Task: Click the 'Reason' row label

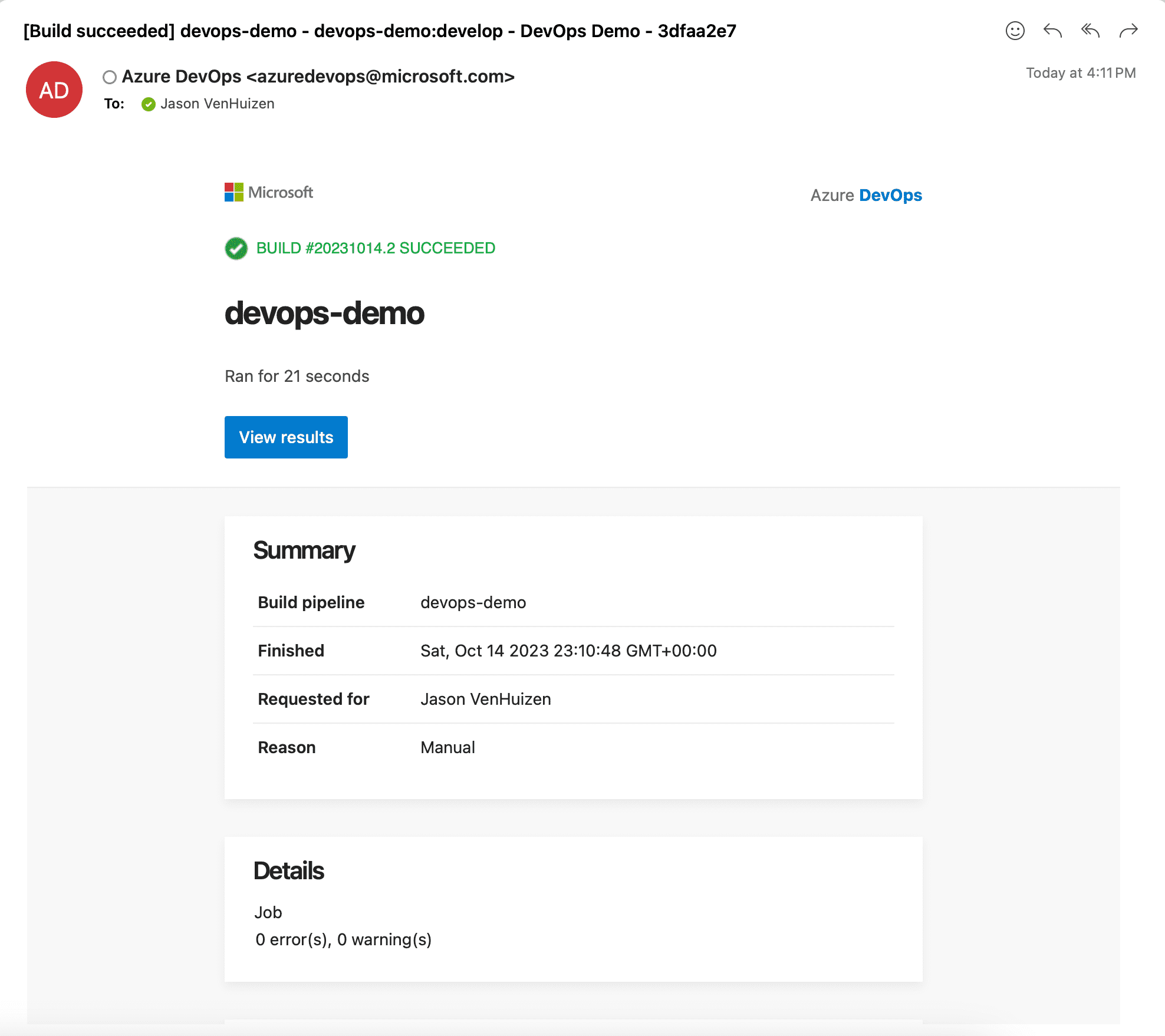Action: (x=287, y=747)
